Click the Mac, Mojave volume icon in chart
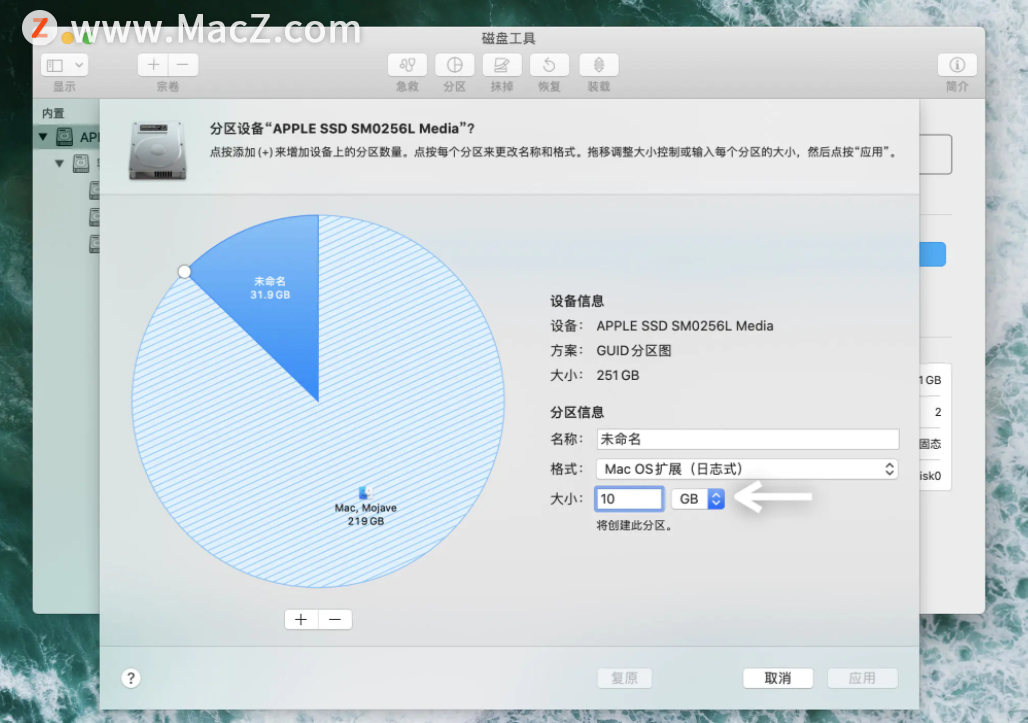Viewport: 1028px width, 723px height. click(x=366, y=493)
